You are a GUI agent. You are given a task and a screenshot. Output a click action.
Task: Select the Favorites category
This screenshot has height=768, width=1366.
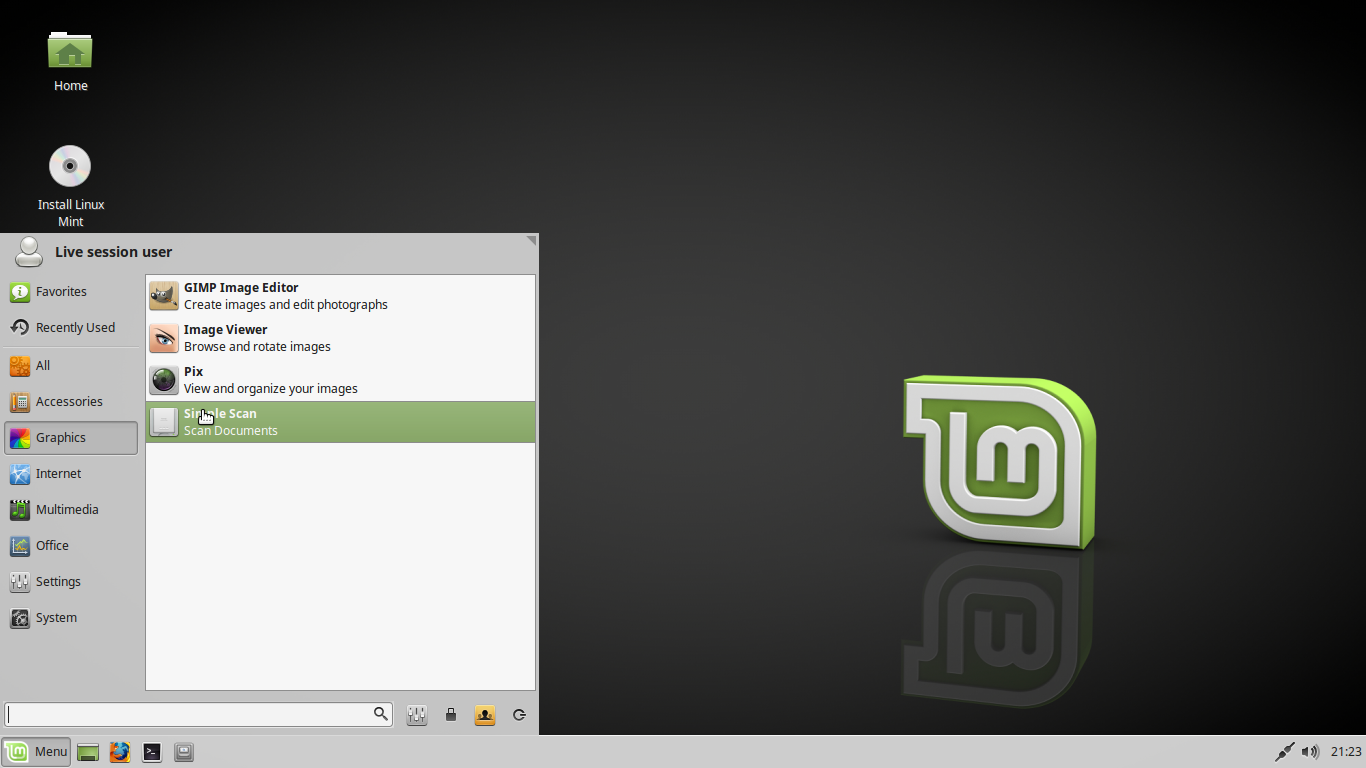[x=71, y=292]
